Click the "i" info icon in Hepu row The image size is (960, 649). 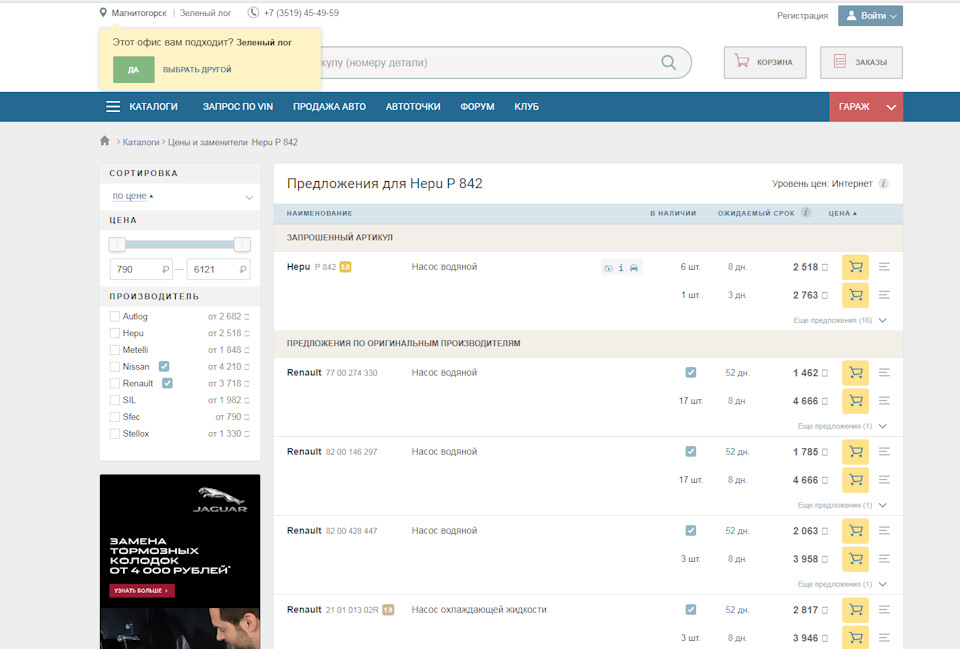pos(621,268)
